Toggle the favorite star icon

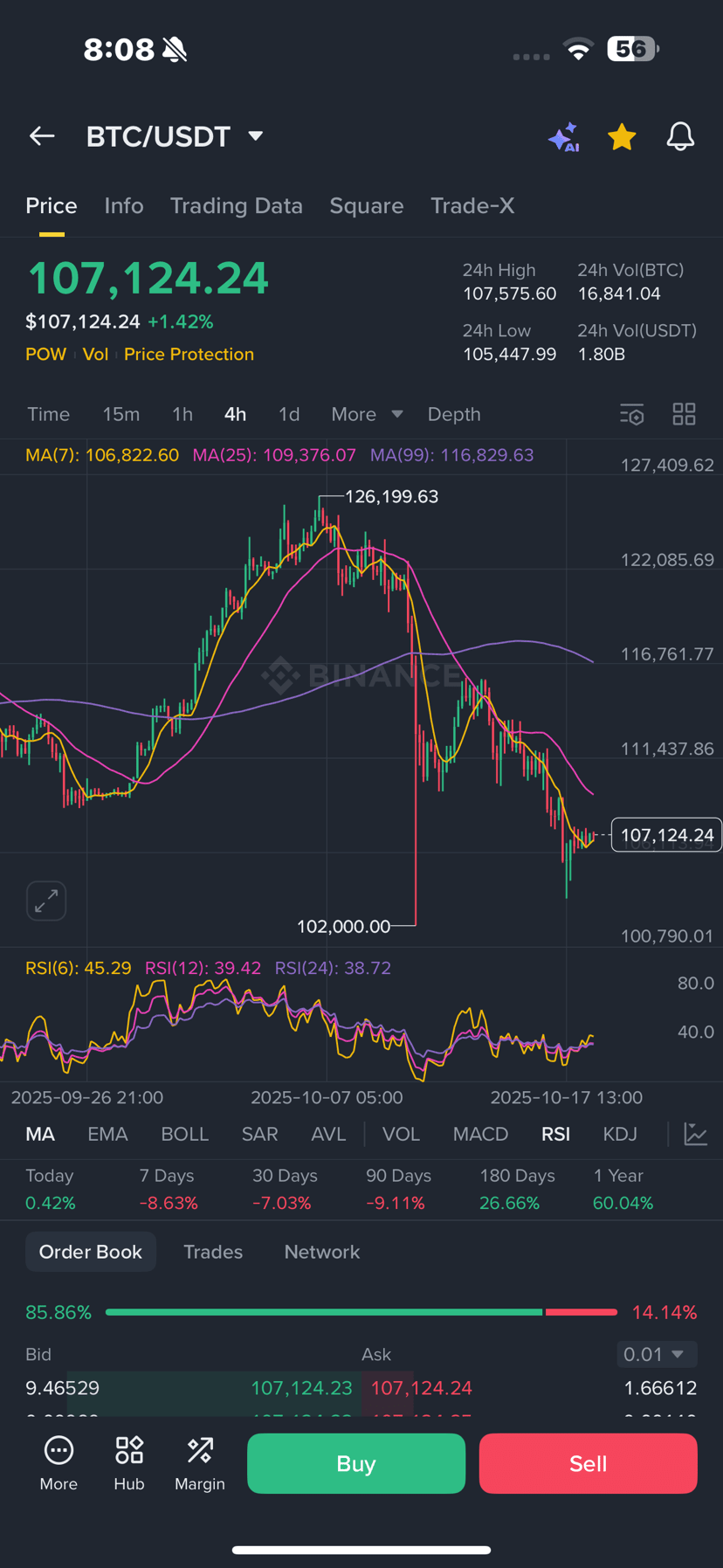[622, 137]
